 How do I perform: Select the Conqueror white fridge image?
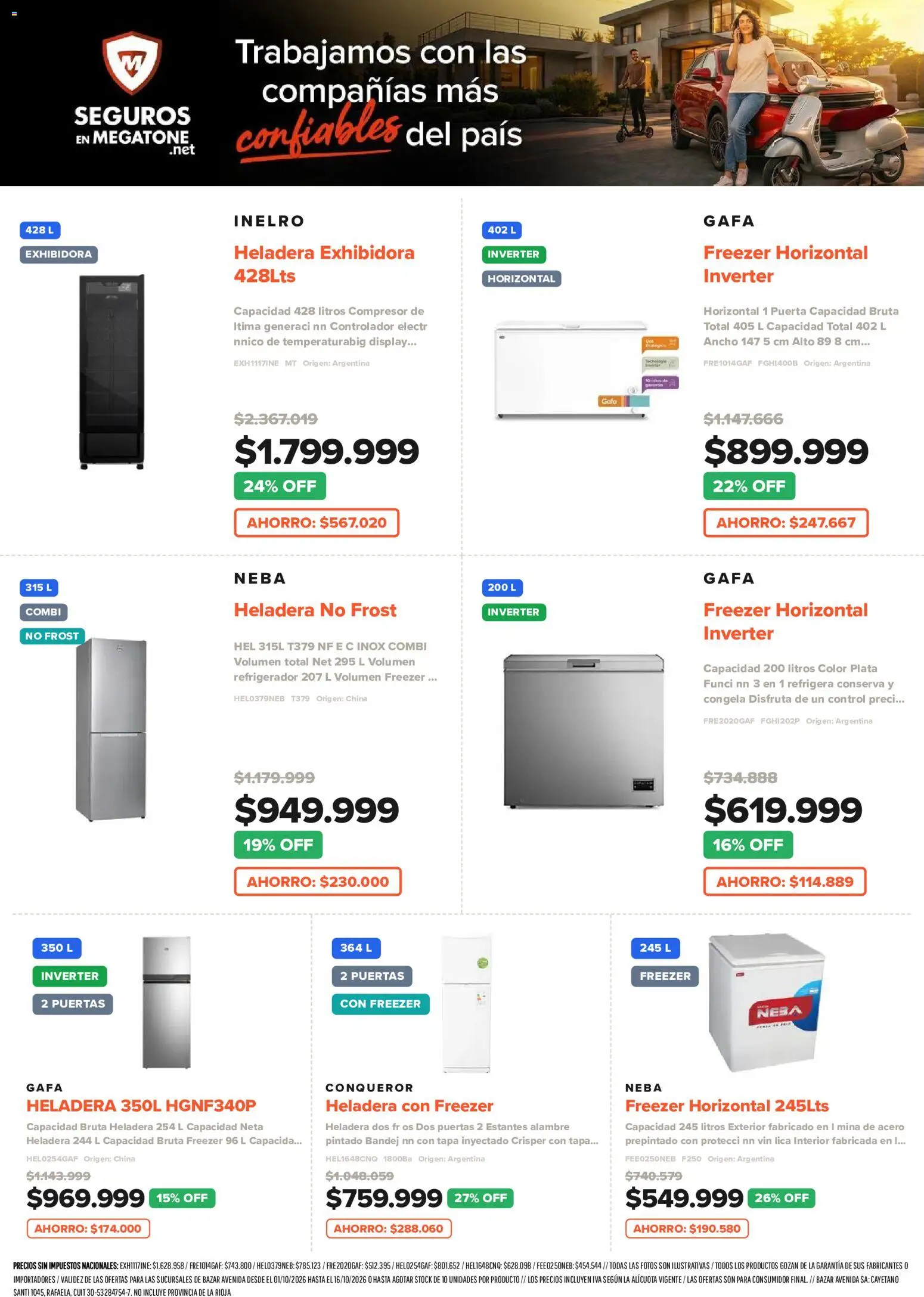pos(466,1004)
